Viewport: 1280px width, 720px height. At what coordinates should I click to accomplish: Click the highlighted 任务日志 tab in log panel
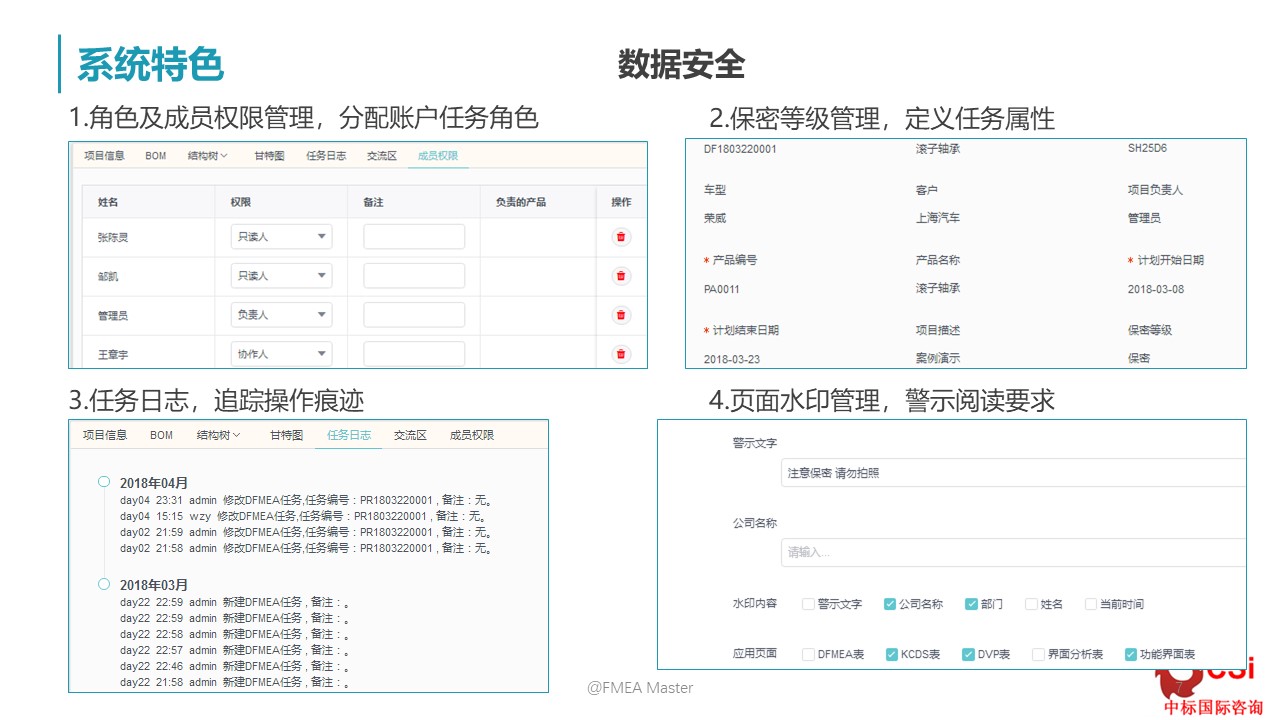(349, 435)
